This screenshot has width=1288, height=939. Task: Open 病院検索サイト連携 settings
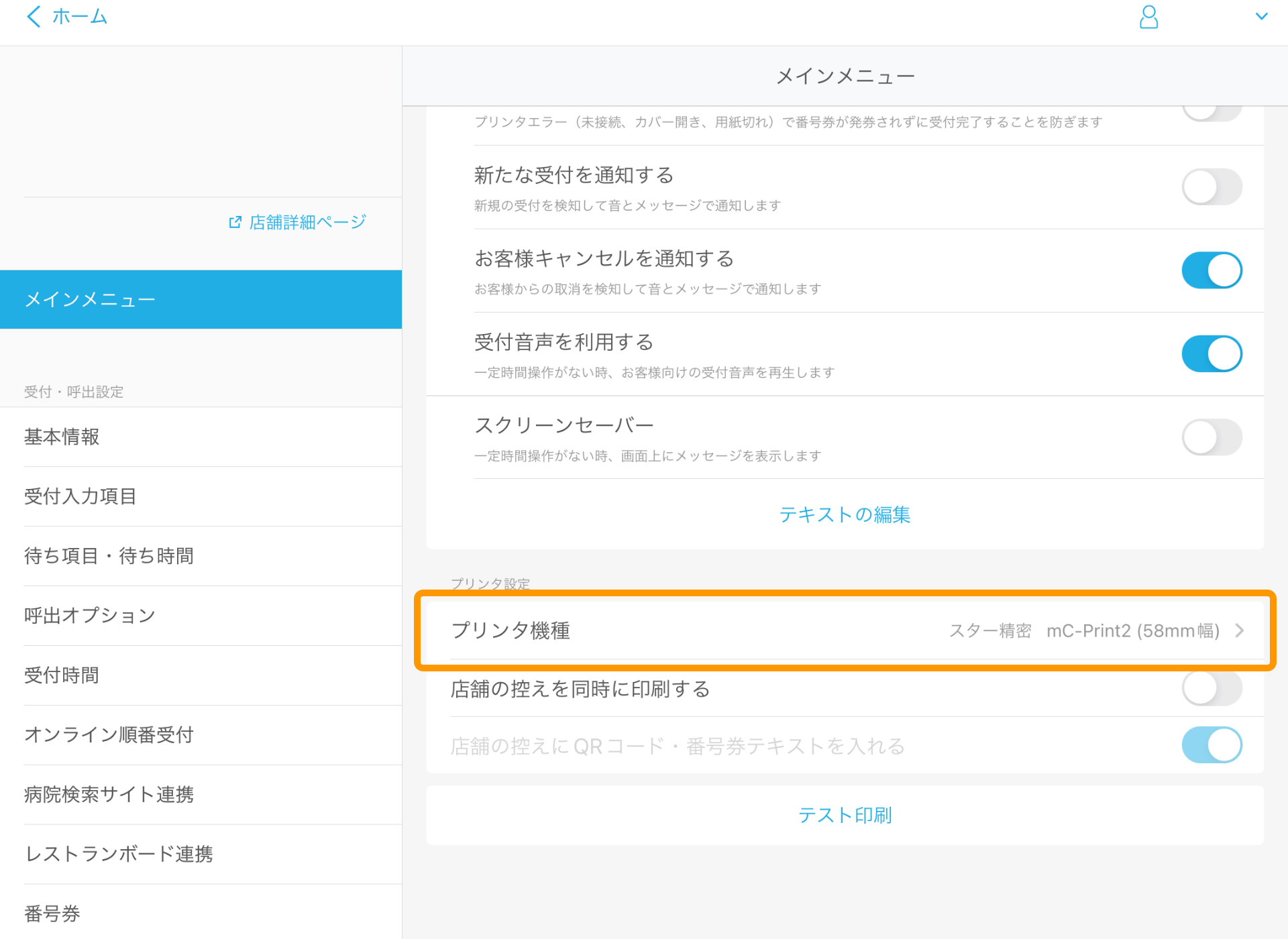201,795
